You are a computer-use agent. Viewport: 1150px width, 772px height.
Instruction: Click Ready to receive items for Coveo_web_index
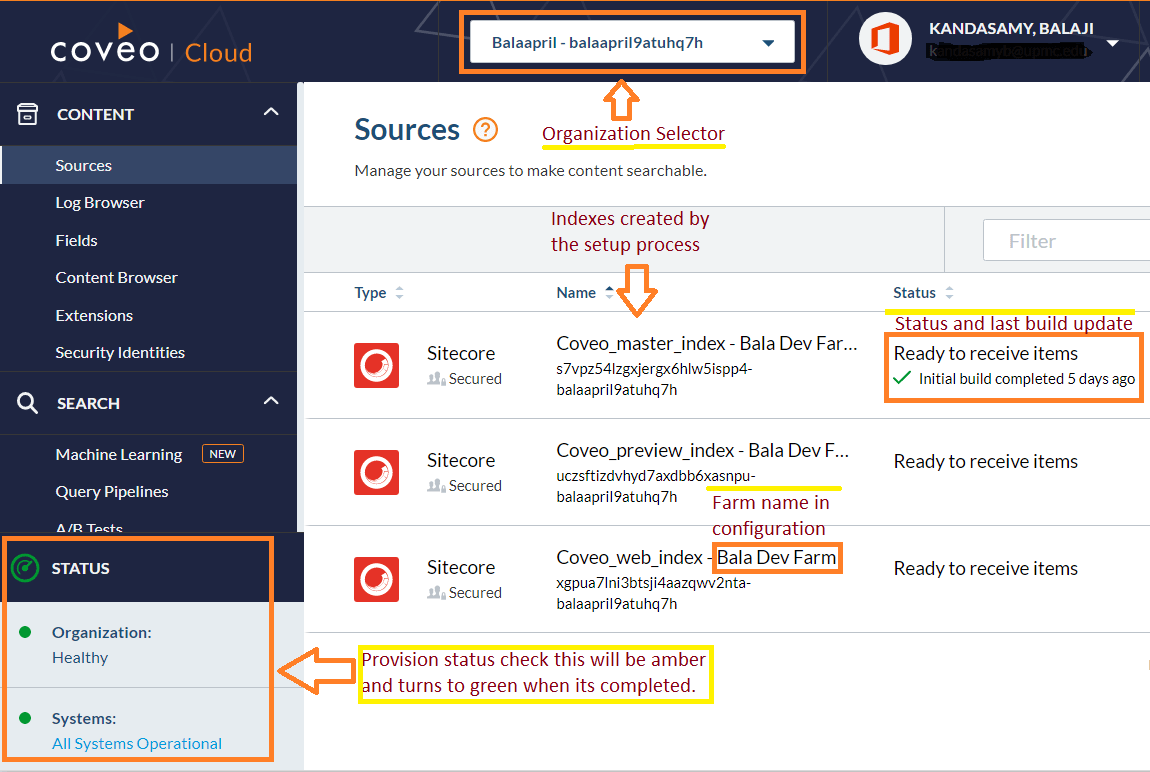(x=985, y=568)
